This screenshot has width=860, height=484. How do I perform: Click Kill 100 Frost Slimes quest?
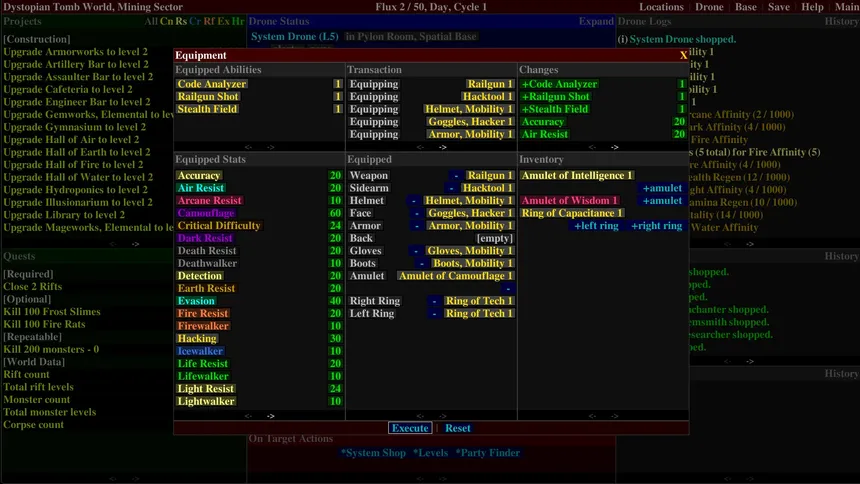(52, 312)
